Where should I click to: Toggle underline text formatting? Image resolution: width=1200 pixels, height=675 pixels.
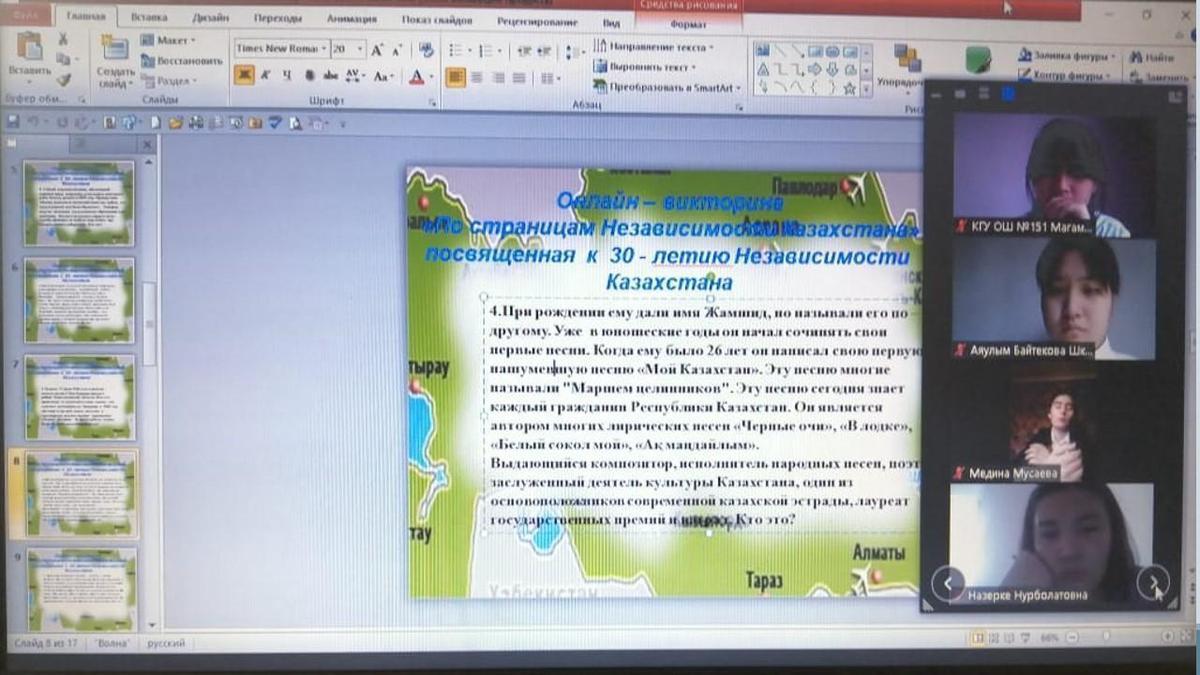pos(287,76)
